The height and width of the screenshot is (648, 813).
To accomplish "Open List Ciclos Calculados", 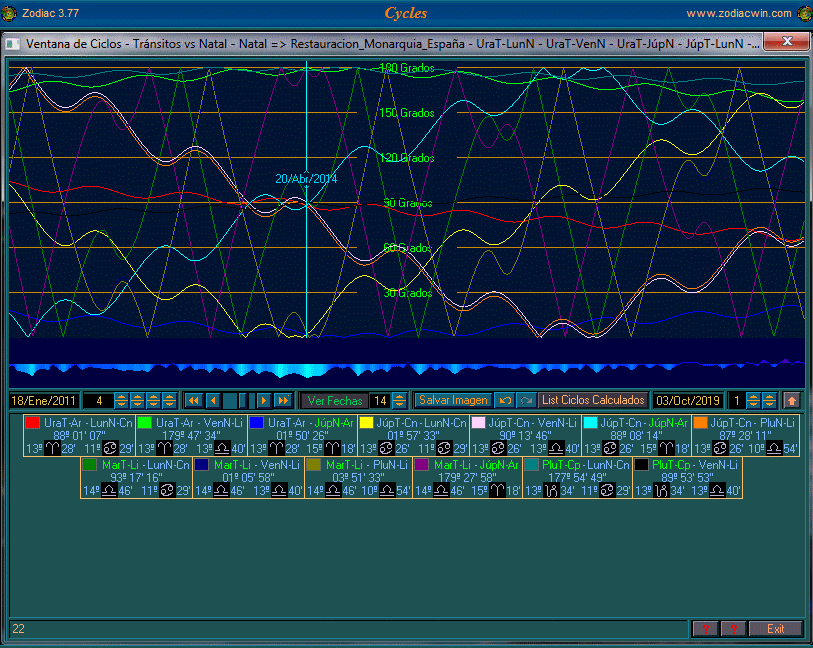I will tap(593, 400).
